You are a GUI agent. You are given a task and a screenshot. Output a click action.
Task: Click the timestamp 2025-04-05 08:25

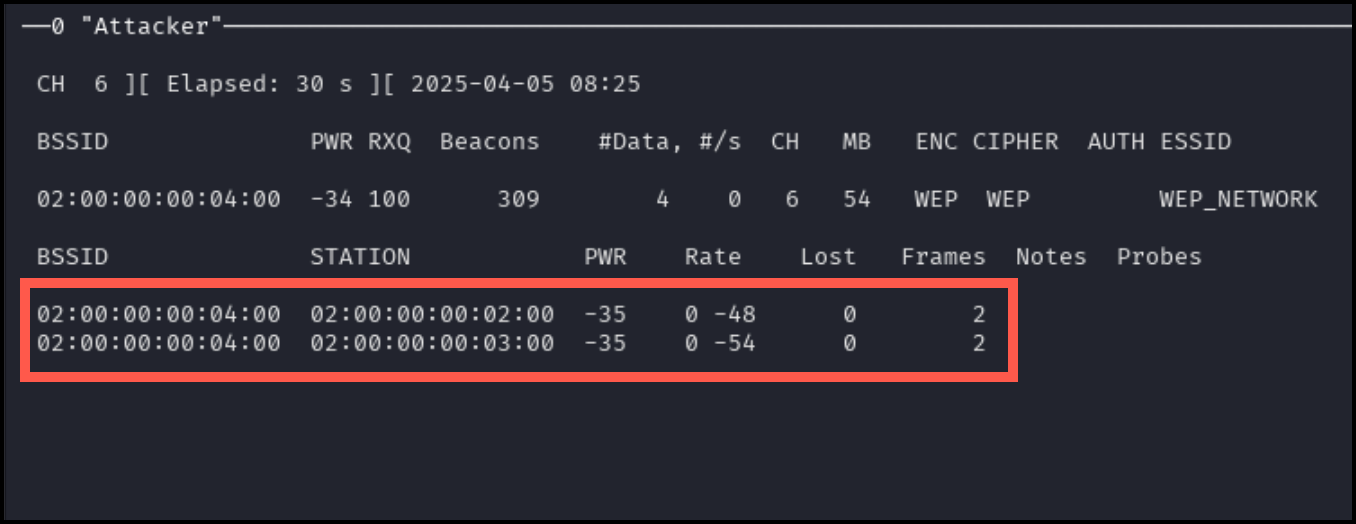tap(526, 84)
